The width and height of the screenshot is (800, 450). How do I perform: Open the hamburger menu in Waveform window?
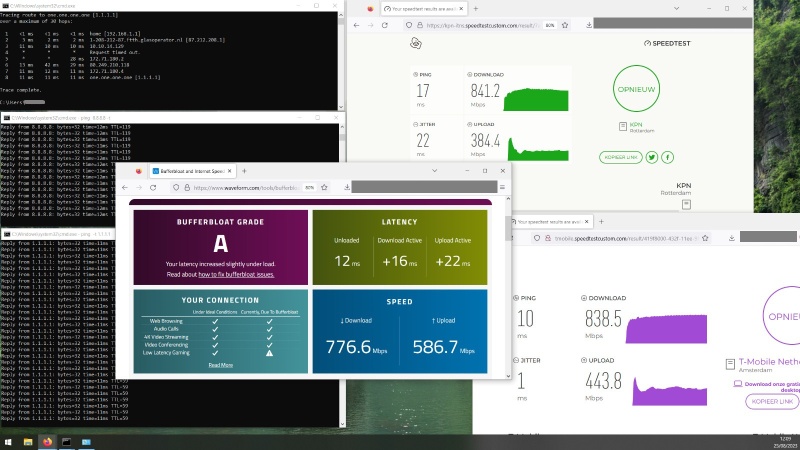503,188
